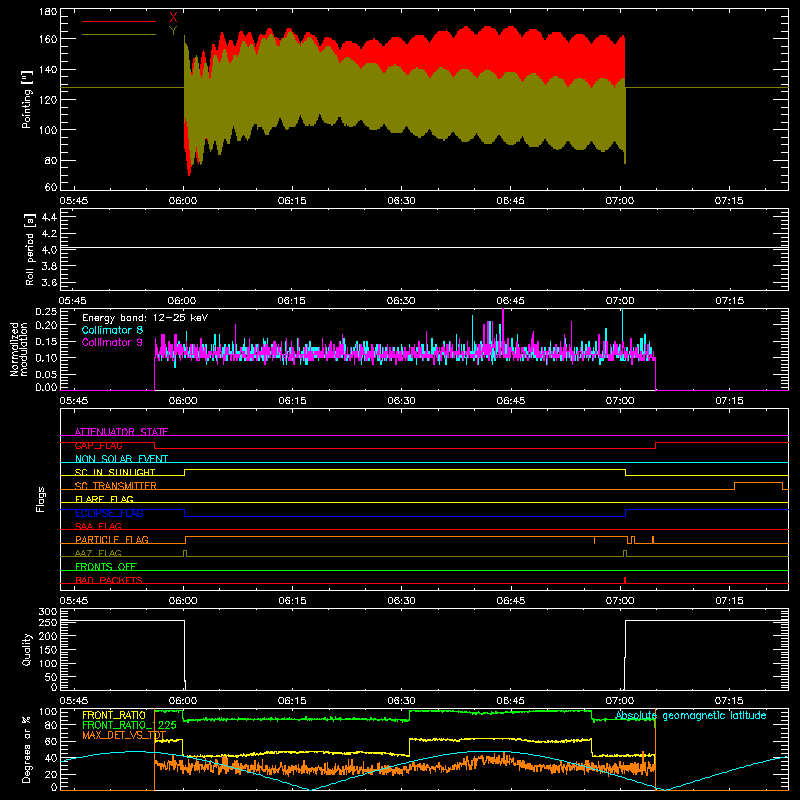Click the 180 tick value on Pointing axis
Image resolution: width=800 pixels, height=800 pixels.
tap(48, 12)
